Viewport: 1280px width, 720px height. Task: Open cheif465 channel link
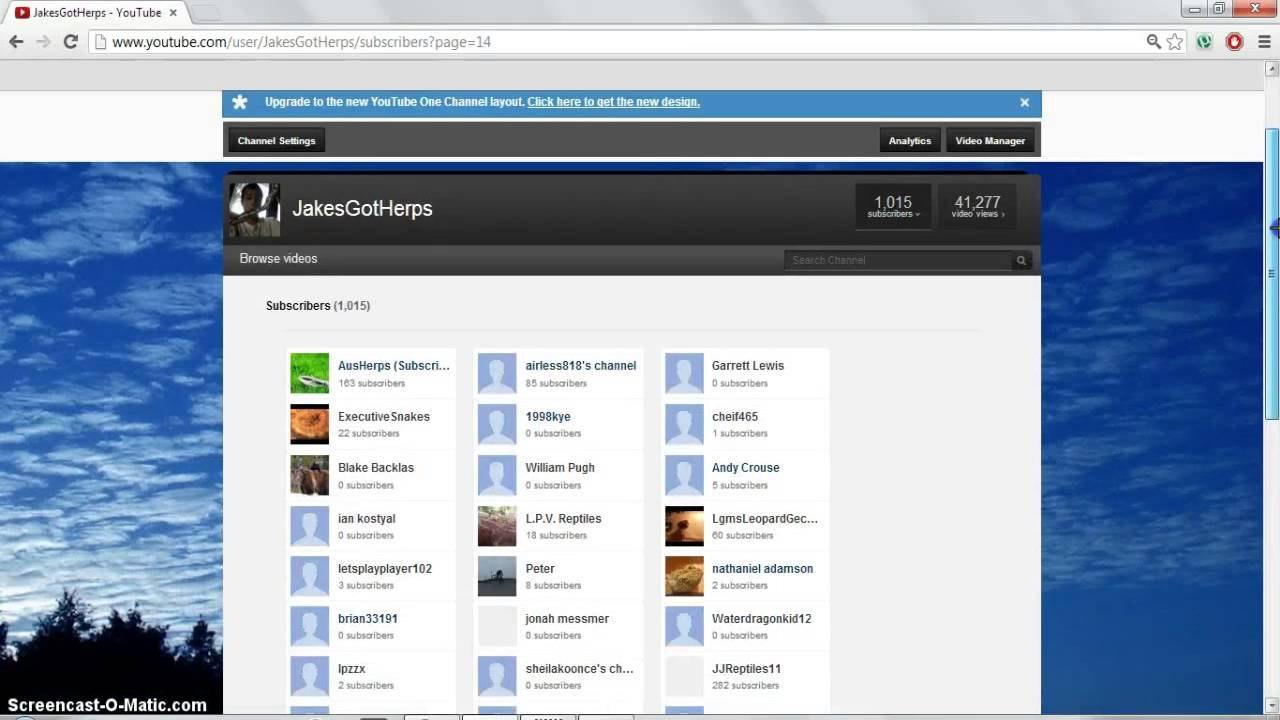tap(735, 417)
